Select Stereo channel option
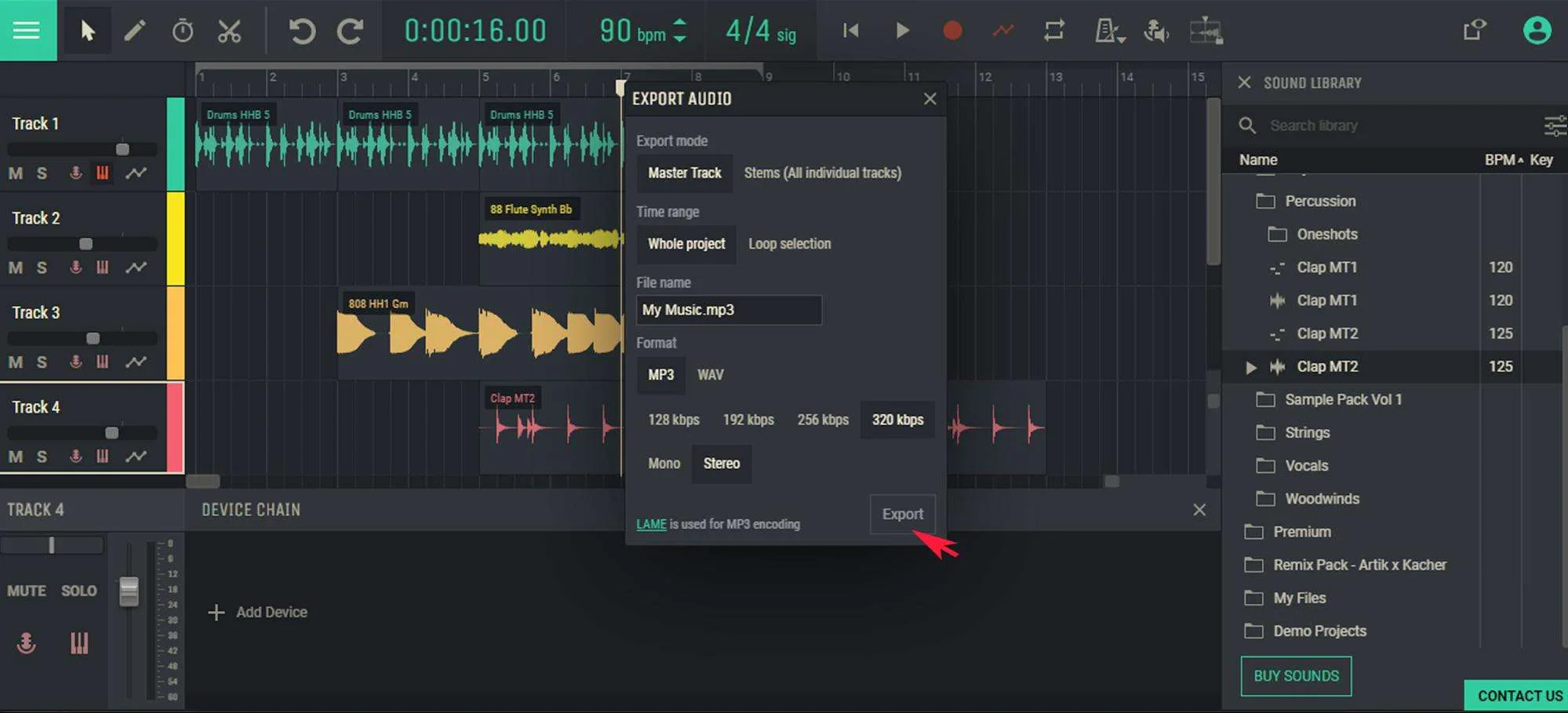The height and width of the screenshot is (713, 1568). pos(721,464)
